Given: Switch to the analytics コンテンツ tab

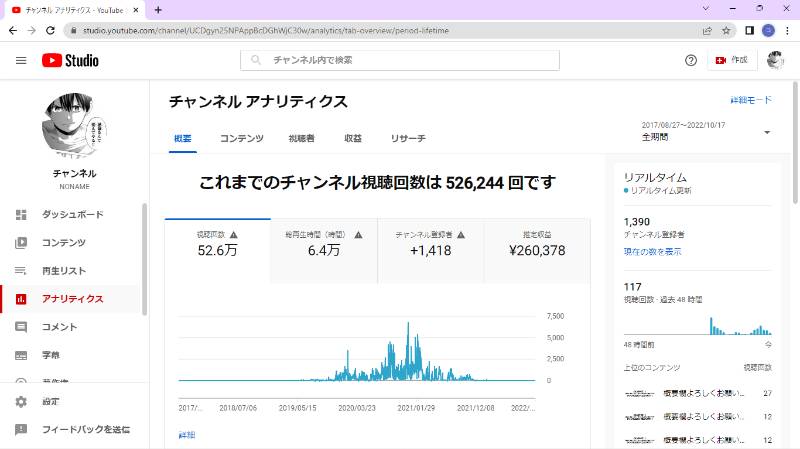Looking at the screenshot, I should tap(241, 138).
